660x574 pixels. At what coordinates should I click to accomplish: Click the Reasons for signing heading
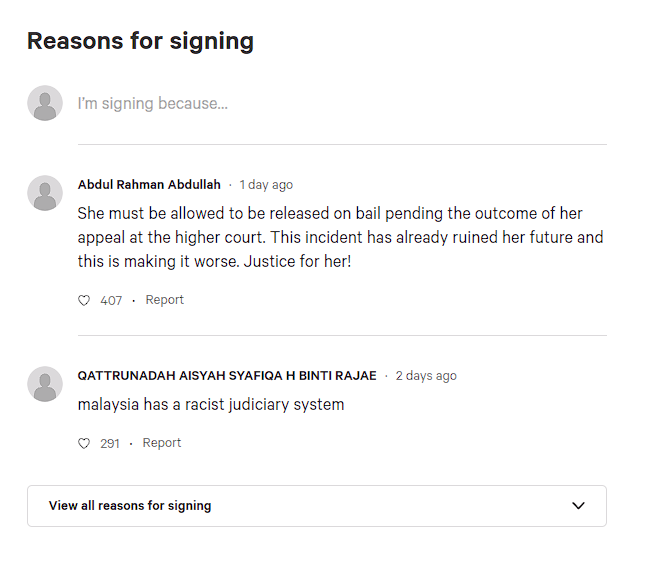coord(141,42)
